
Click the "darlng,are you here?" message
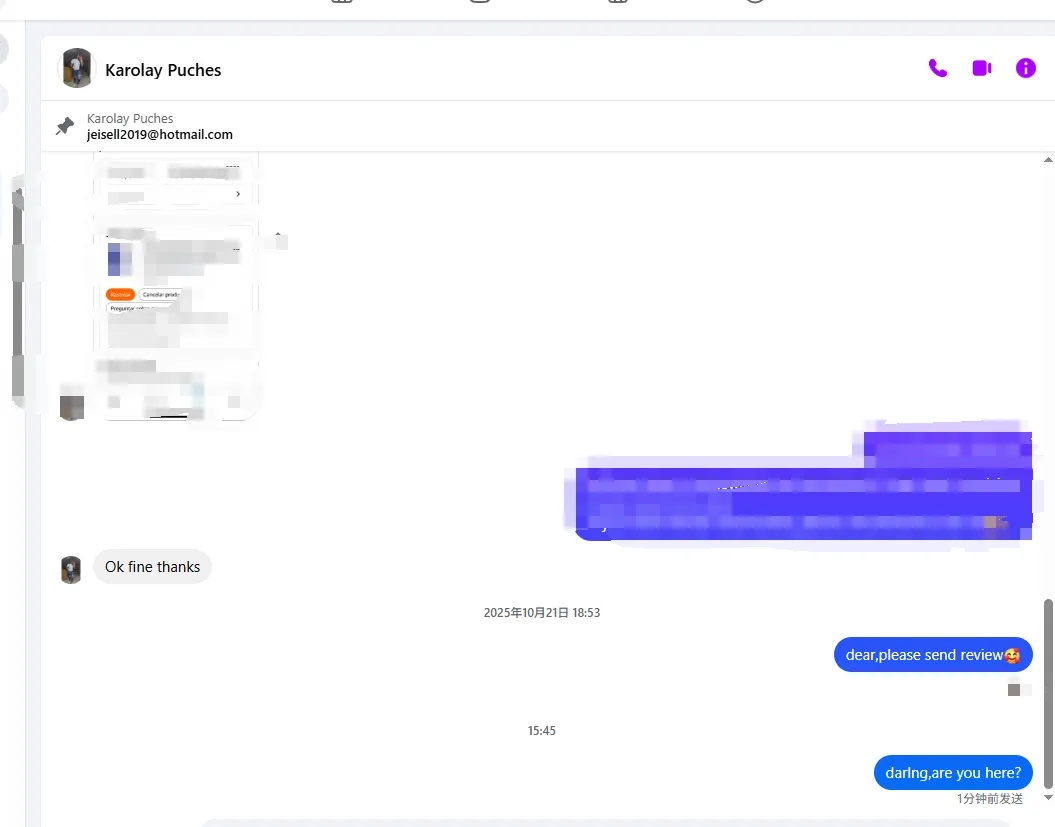[953, 772]
